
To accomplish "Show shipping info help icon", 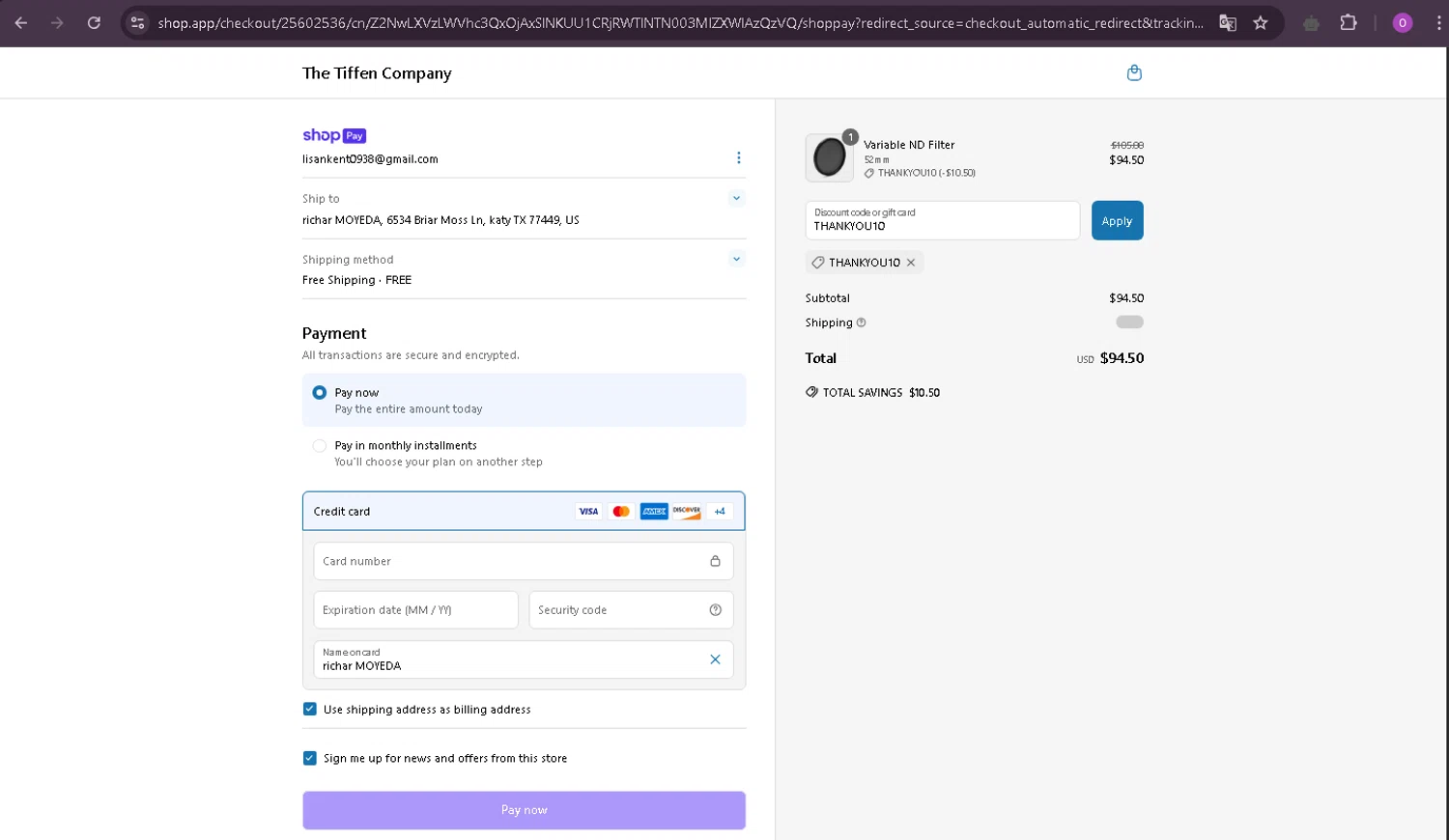I will tap(862, 322).
